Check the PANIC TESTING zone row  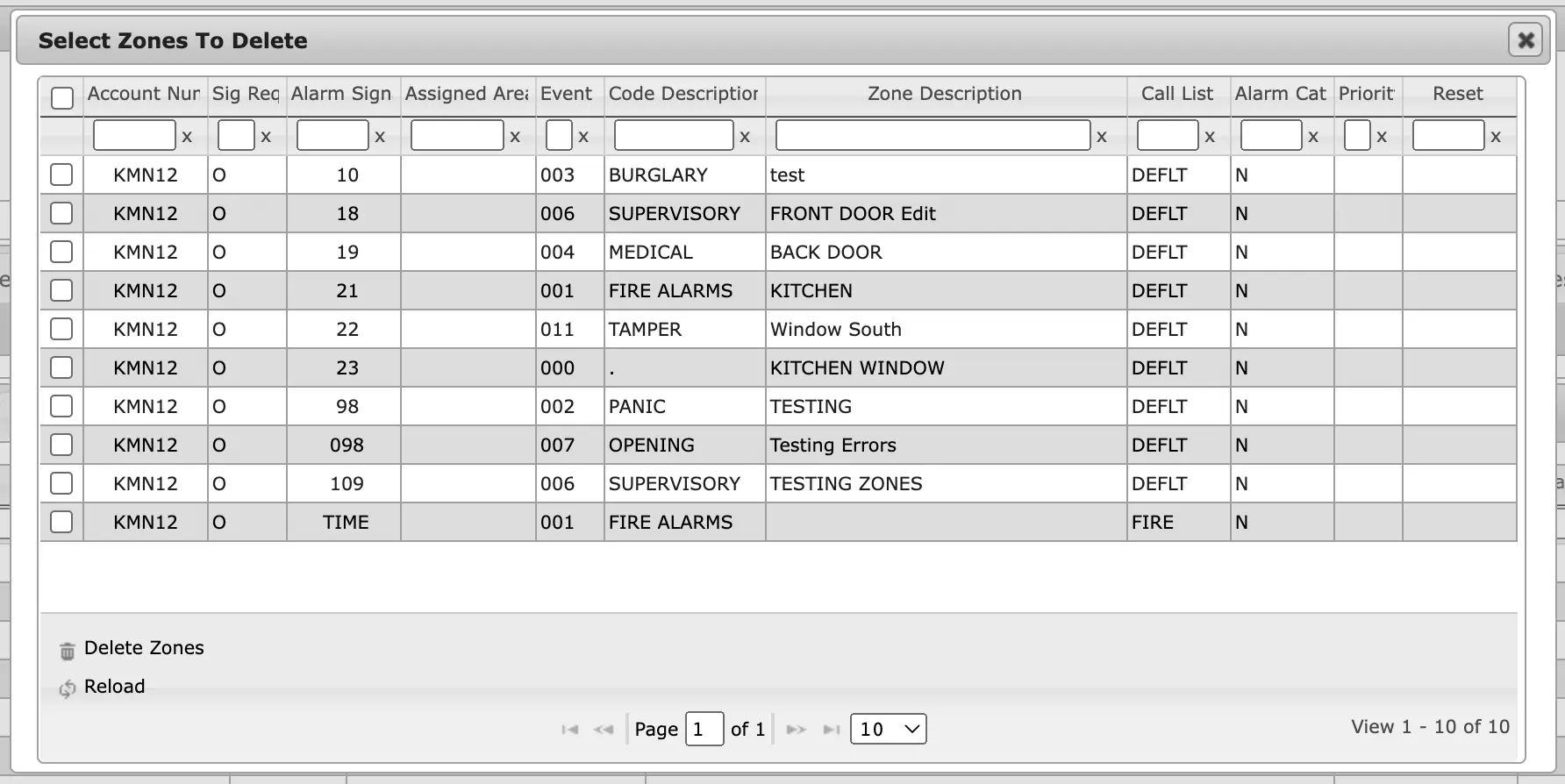pos(61,406)
